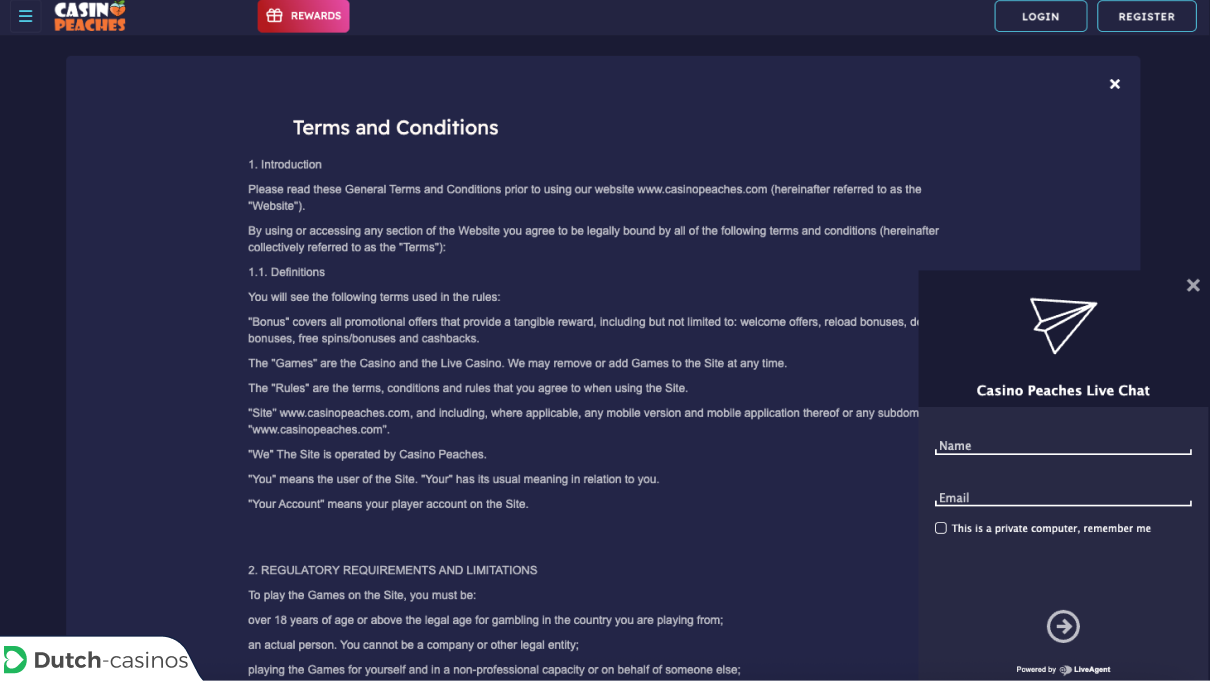Select the Terms and Conditions heading
Image resolution: width=1210 pixels, height=681 pixels.
tap(395, 127)
